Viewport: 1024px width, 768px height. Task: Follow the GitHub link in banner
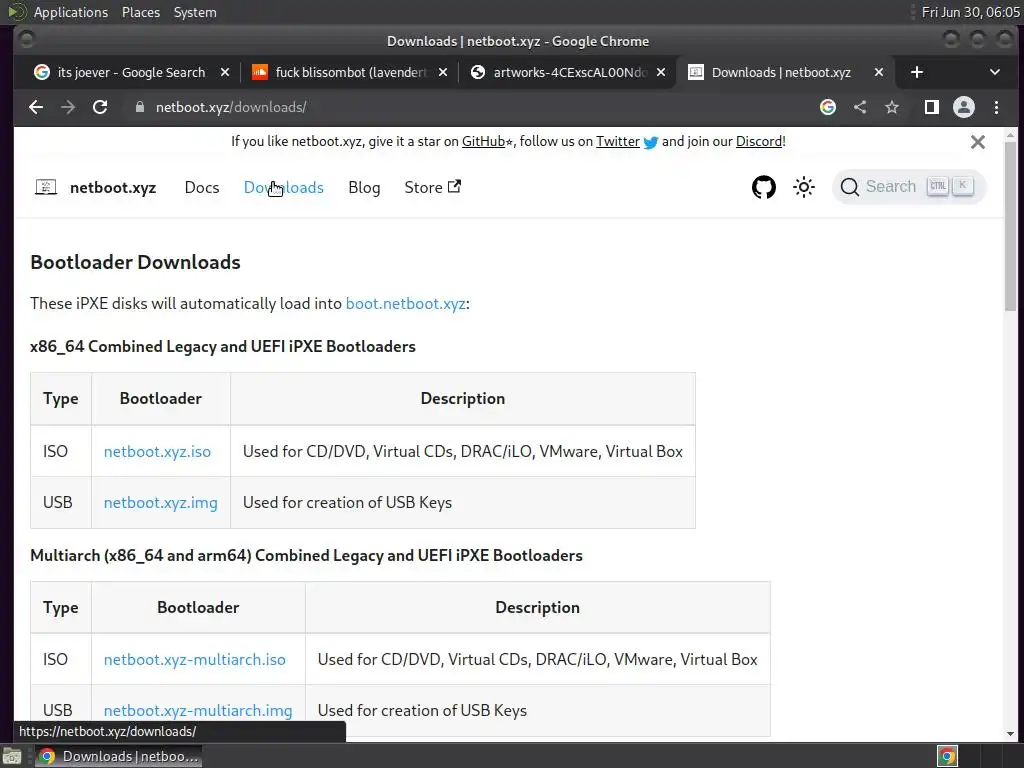point(484,141)
